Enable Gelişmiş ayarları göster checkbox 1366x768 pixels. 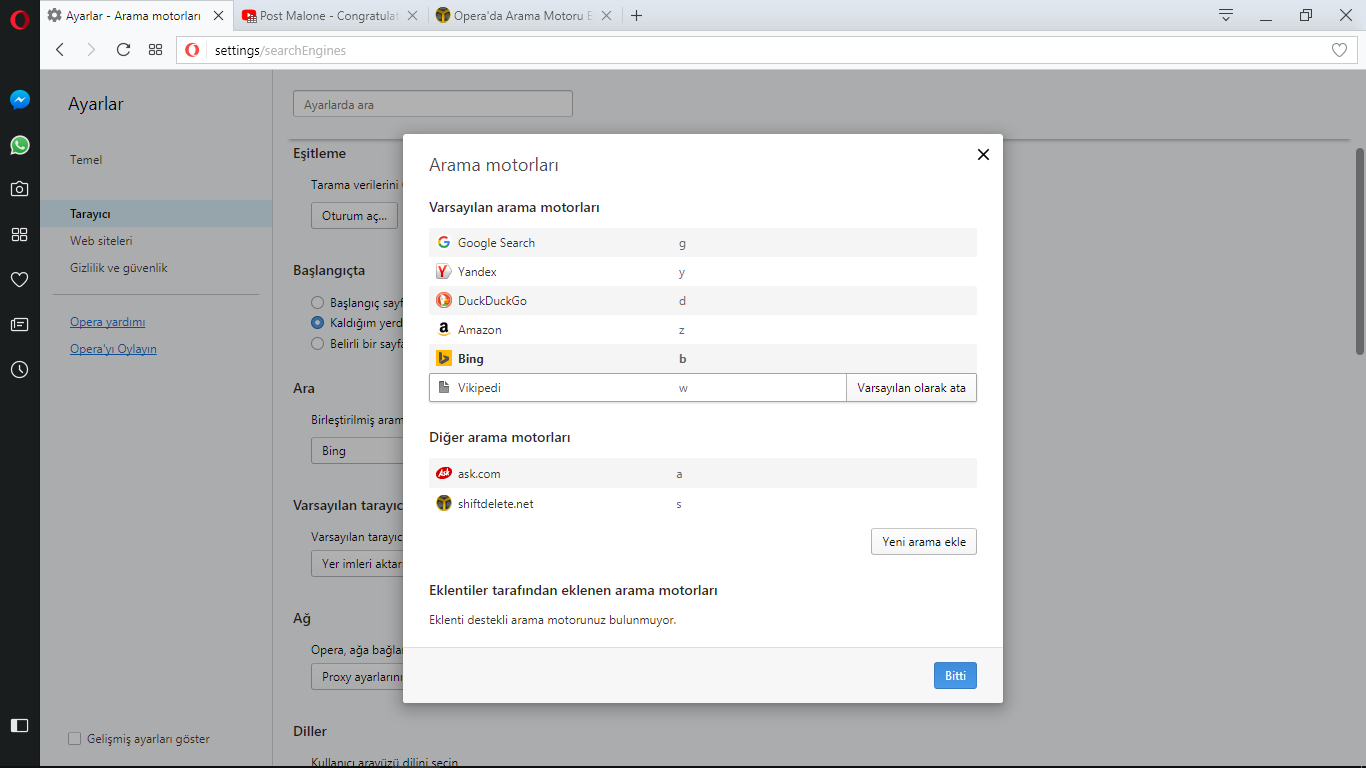click(x=74, y=739)
